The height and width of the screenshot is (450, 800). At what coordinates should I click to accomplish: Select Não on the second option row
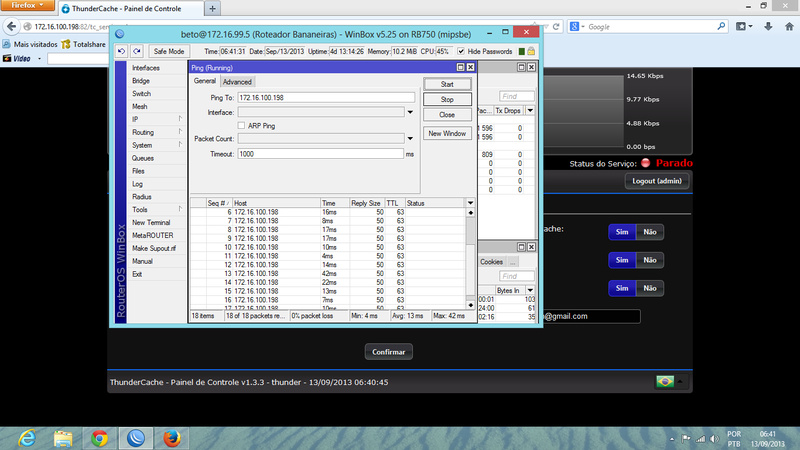[649, 260]
